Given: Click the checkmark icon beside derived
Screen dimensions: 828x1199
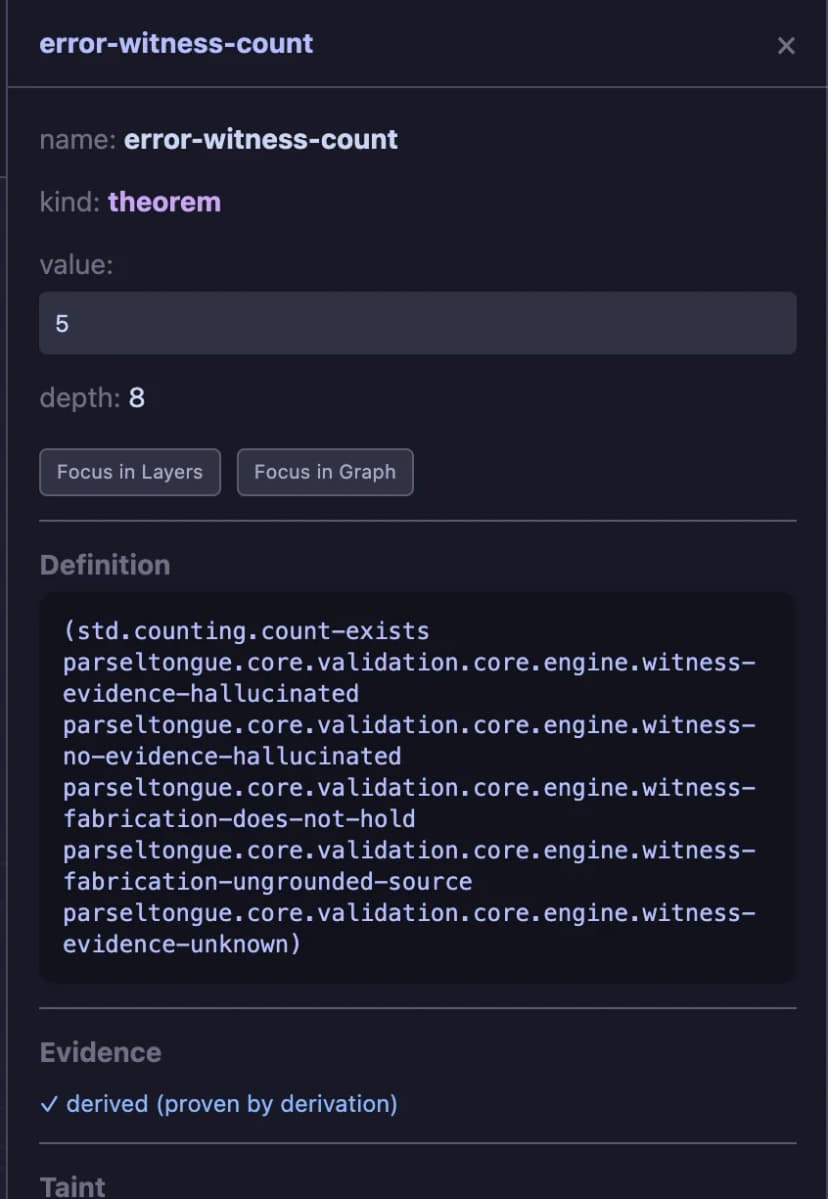Looking at the screenshot, I should point(49,1104).
